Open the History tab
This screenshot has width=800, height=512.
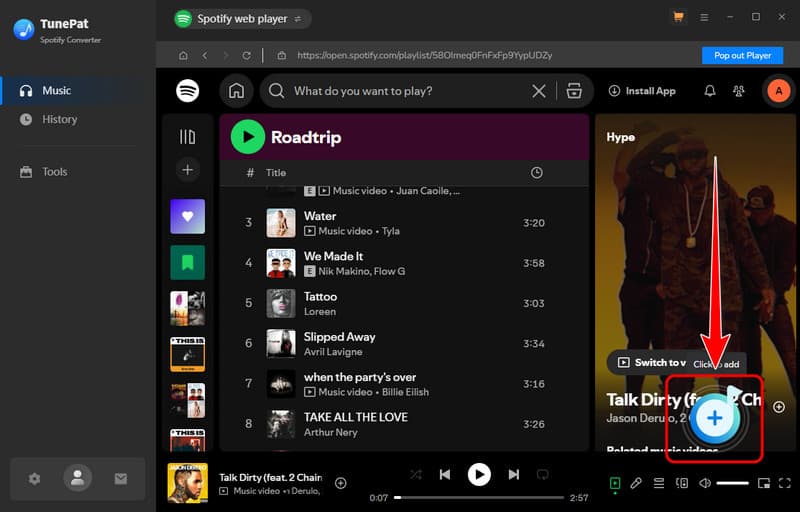click(x=59, y=119)
